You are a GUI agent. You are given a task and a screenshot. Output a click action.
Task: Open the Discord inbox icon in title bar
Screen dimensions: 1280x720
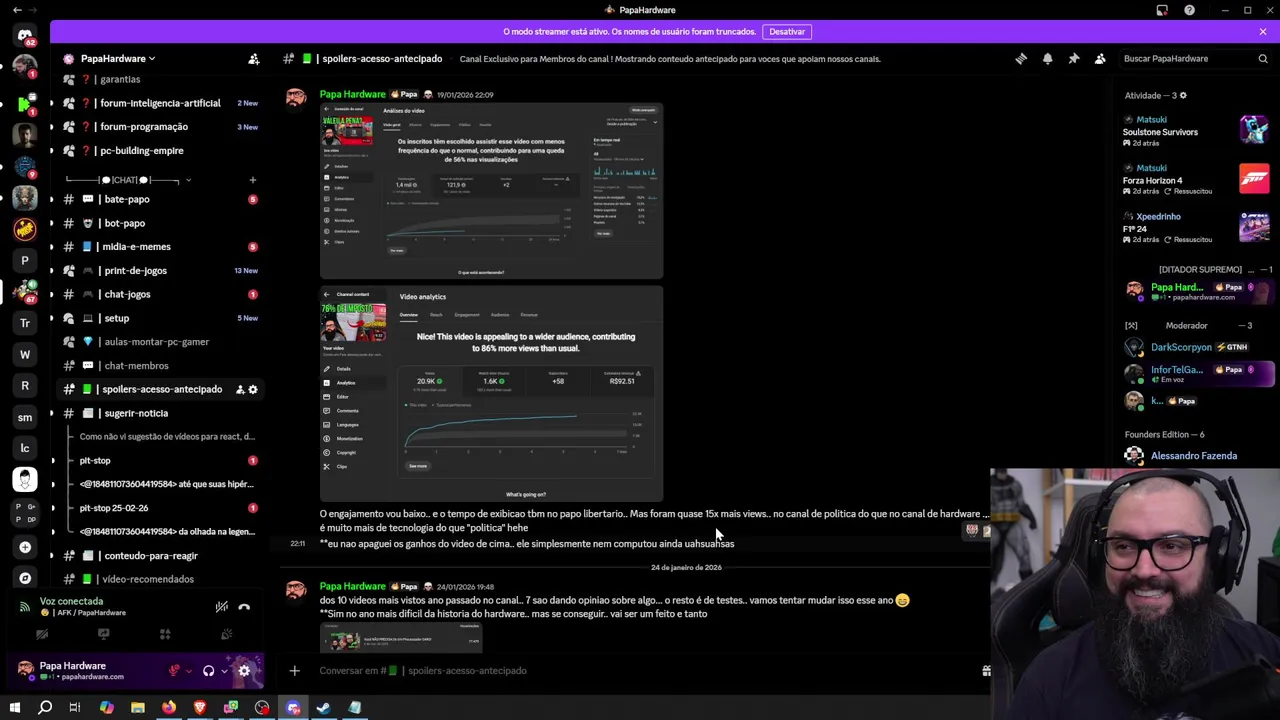pyautogui.click(x=1162, y=10)
